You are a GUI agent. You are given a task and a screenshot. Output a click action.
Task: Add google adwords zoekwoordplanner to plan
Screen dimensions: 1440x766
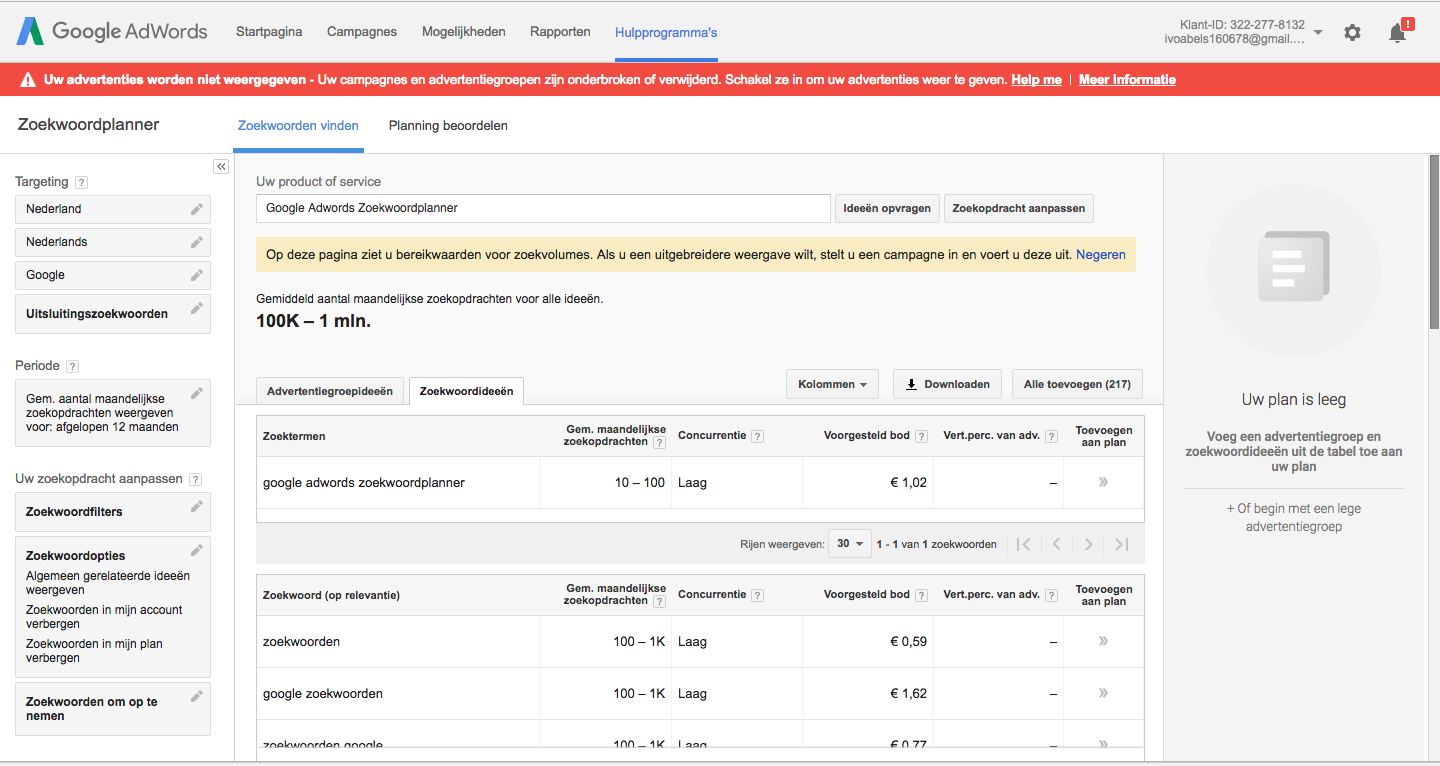pos(1103,482)
